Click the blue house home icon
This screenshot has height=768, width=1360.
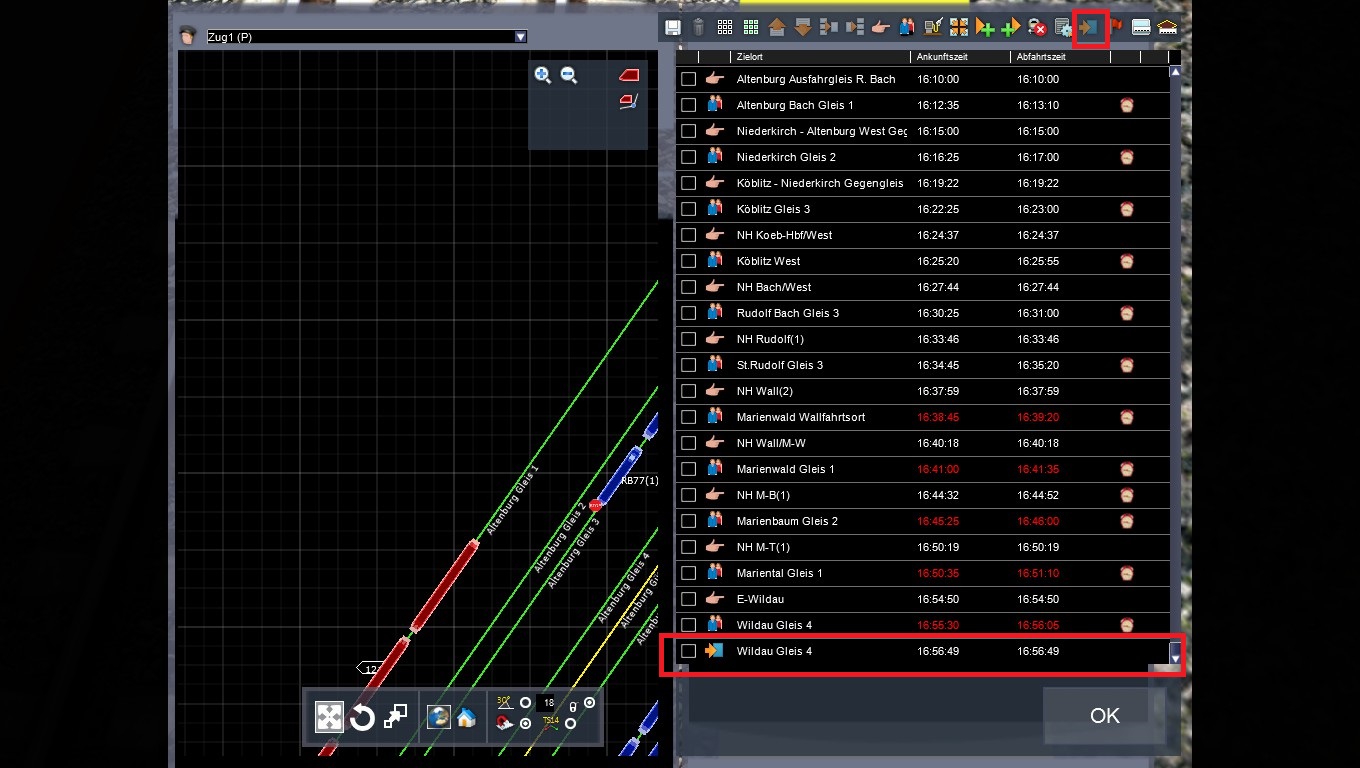[466, 717]
